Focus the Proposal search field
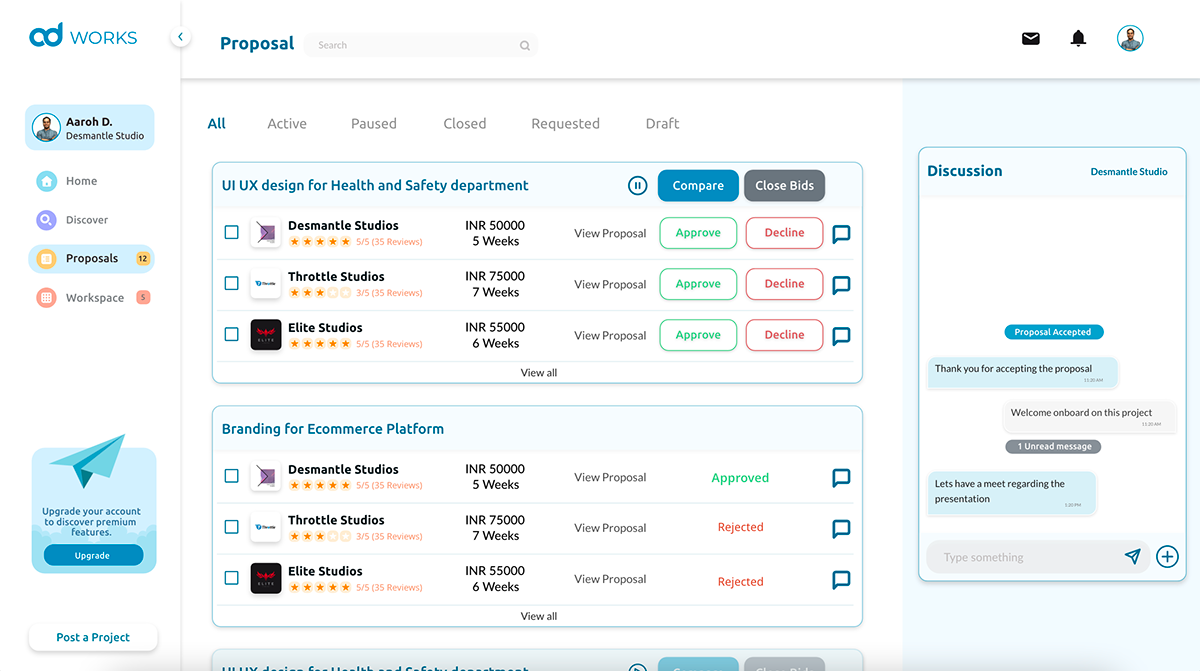The image size is (1200, 671). coord(421,45)
